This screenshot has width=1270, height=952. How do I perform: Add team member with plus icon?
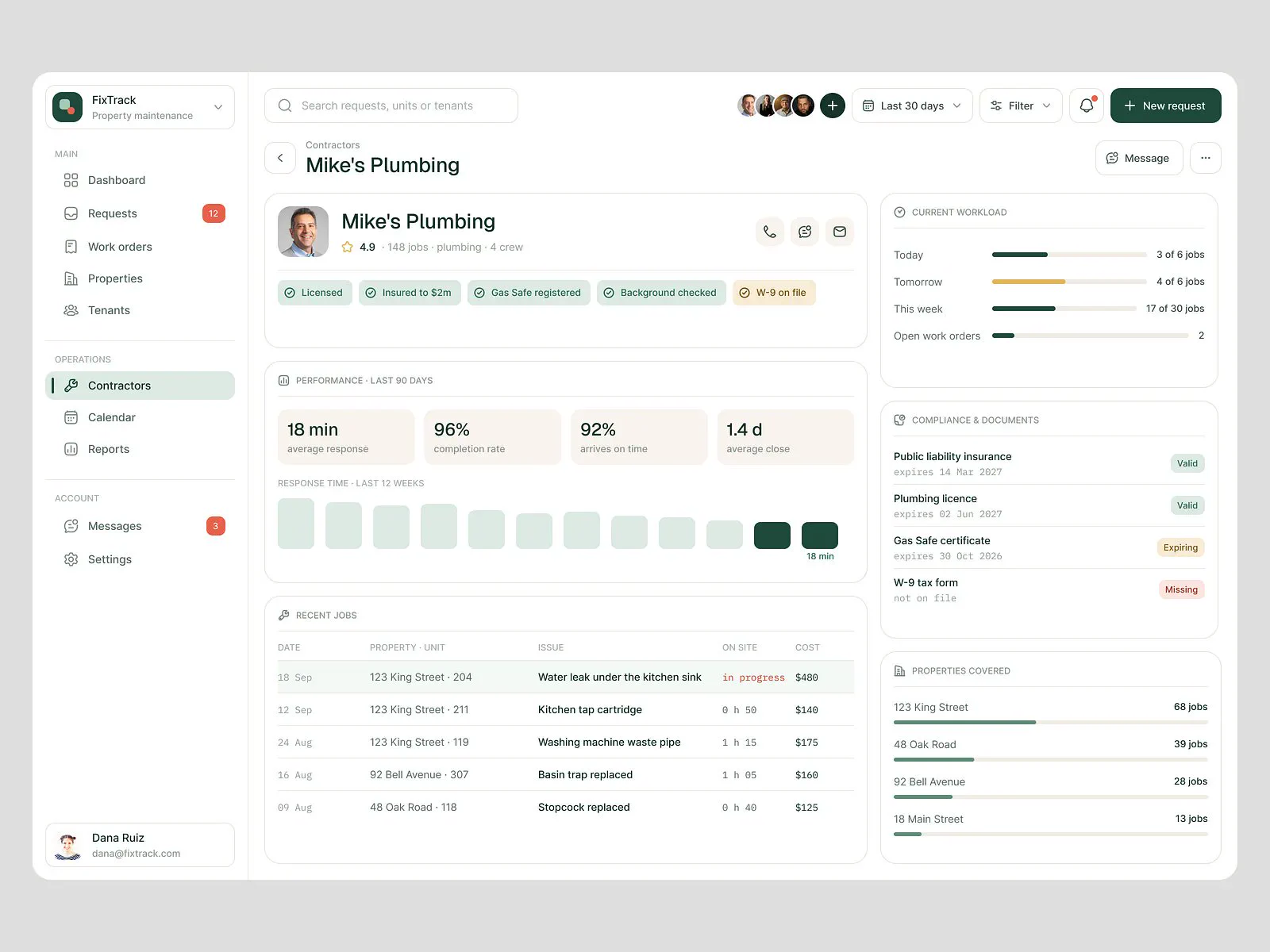(x=832, y=106)
